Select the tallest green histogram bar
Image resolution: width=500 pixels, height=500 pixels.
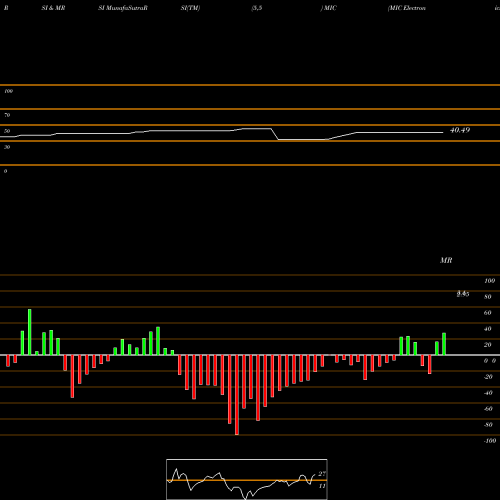click(30, 332)
